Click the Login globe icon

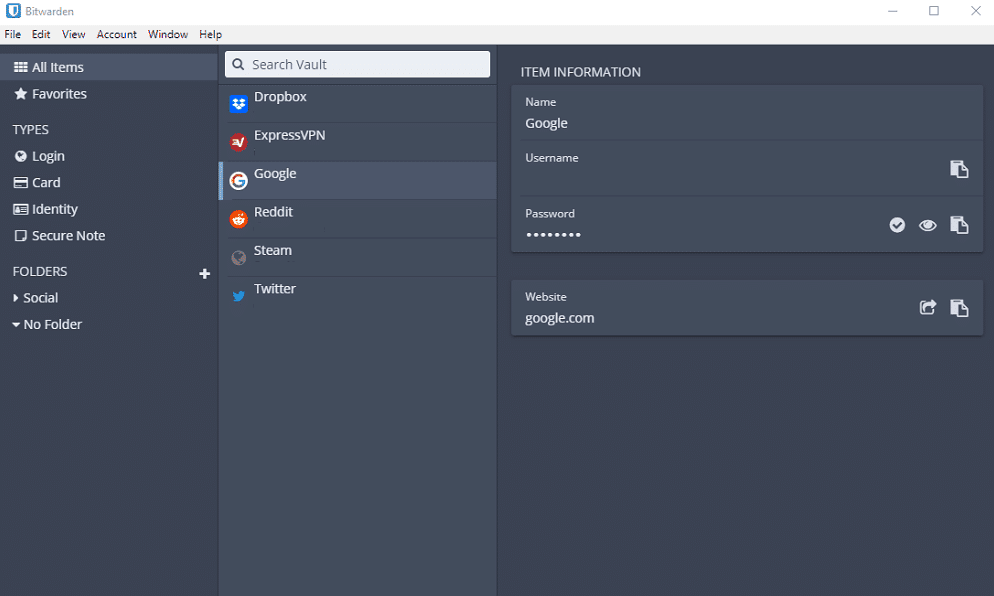(x=20, y=156)
